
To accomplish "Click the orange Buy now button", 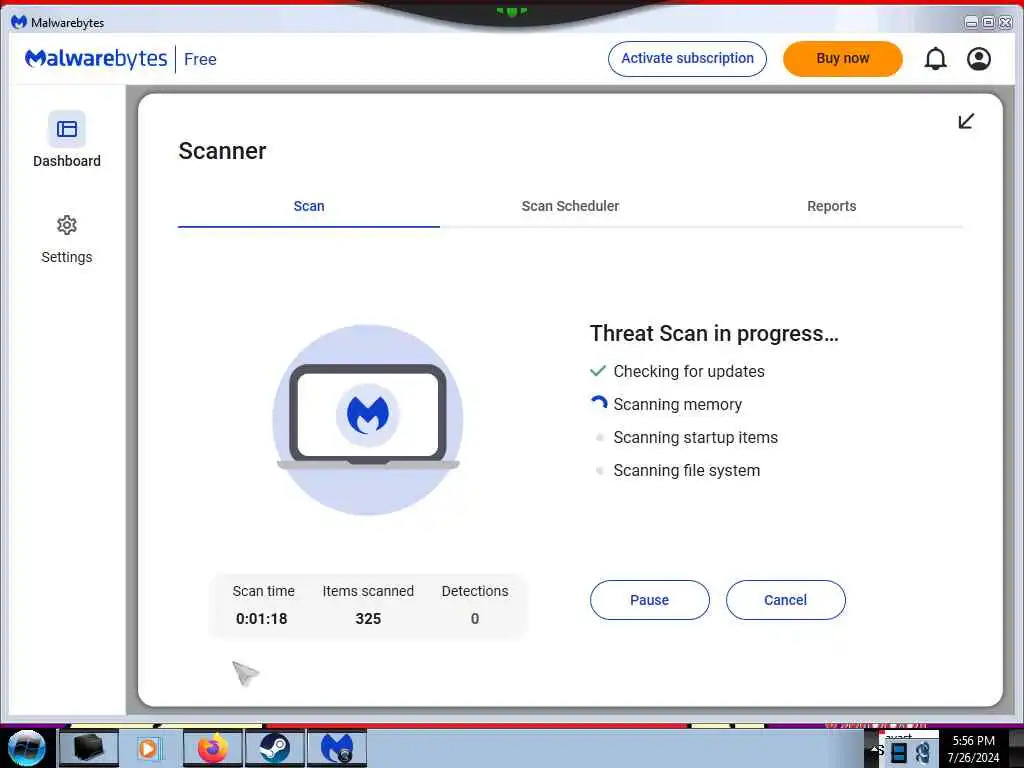I will (x=842, y=59).
